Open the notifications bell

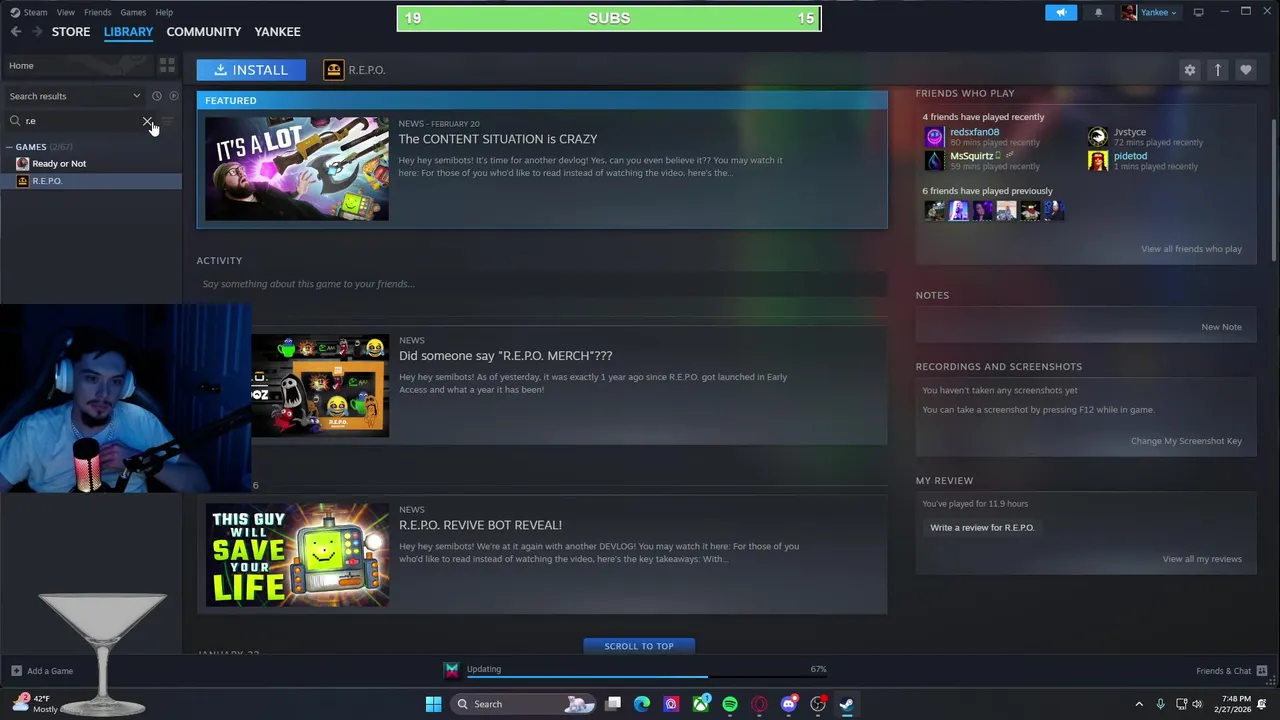pyautogui.click(x=1098, y=12)
